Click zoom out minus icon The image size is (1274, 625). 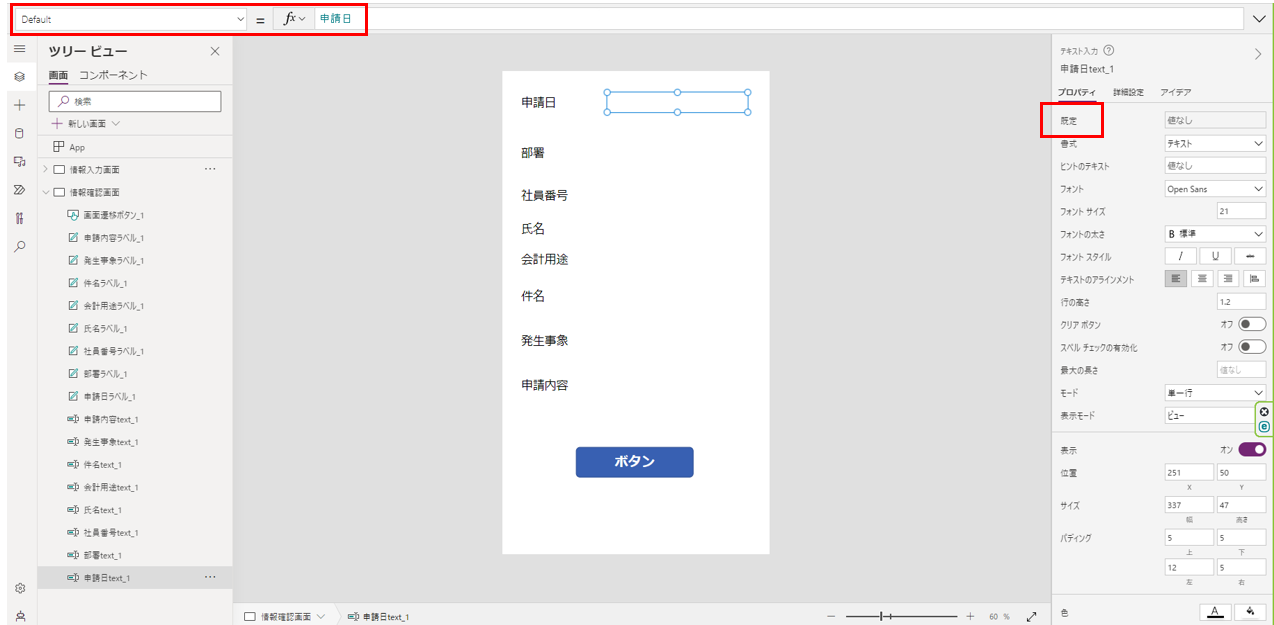click(x=831, y=617)
